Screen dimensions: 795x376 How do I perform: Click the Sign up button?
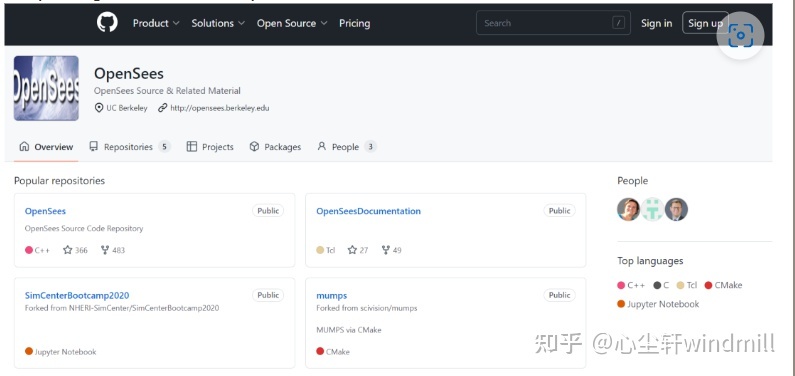[705, 23]
